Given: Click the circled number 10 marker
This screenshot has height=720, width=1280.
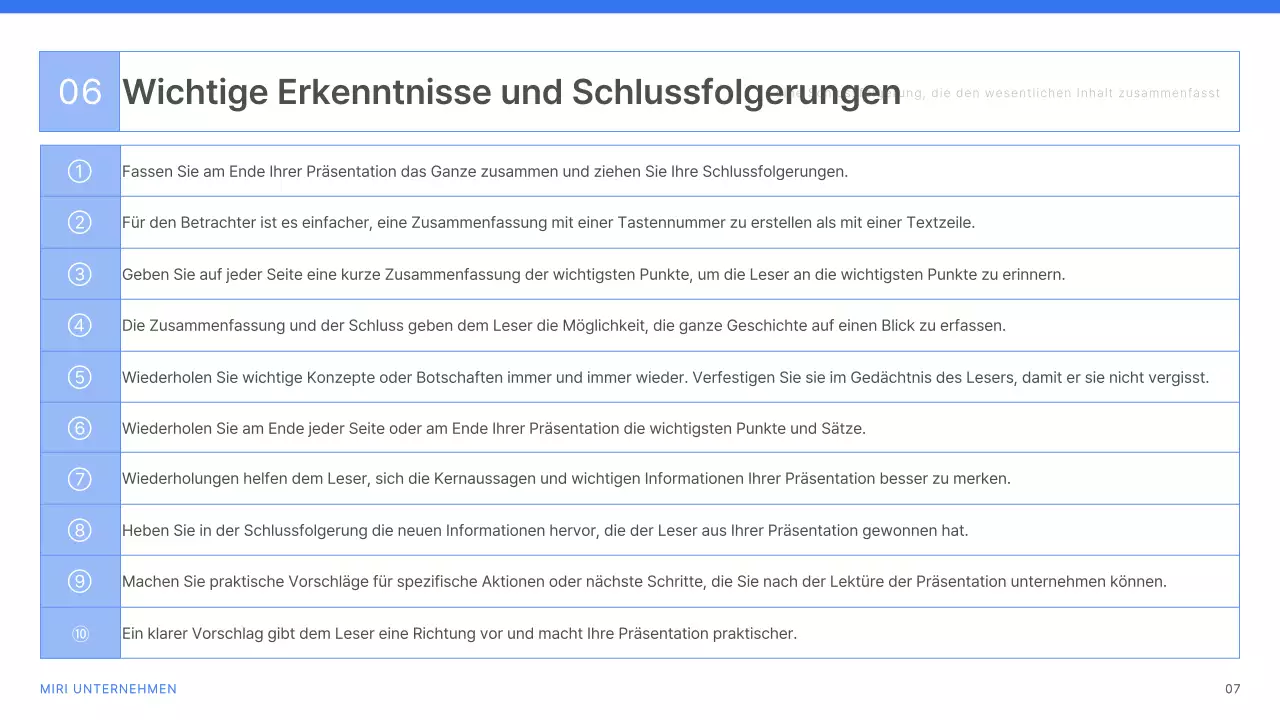Looking at the screenshot, I should 79,633.
